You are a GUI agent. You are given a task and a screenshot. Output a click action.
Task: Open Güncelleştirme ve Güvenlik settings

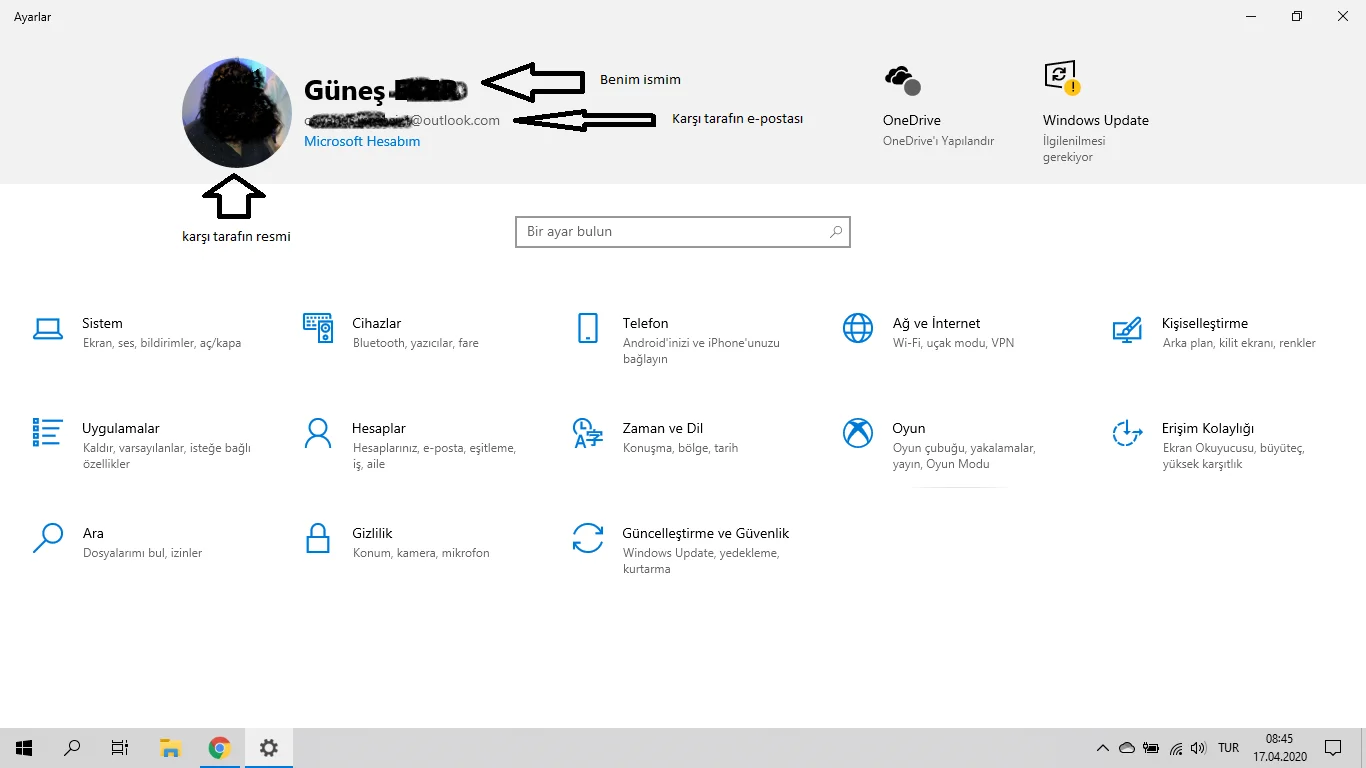pos(681,550)
